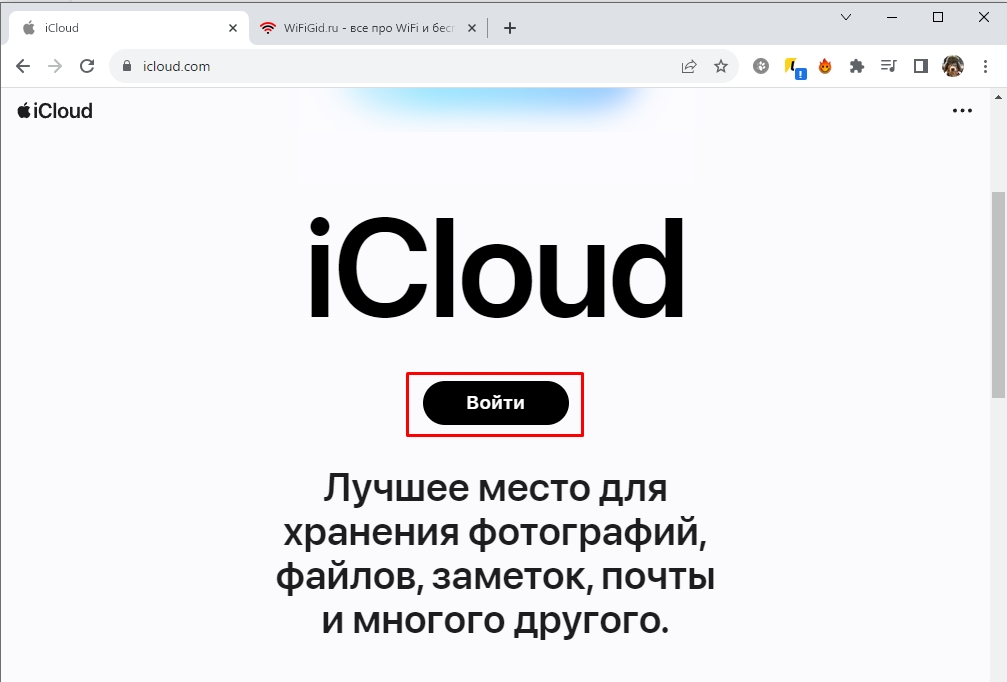Screen dimensions: 1007x682
Task: Share this page via share icon
Action: click(688, 66)
